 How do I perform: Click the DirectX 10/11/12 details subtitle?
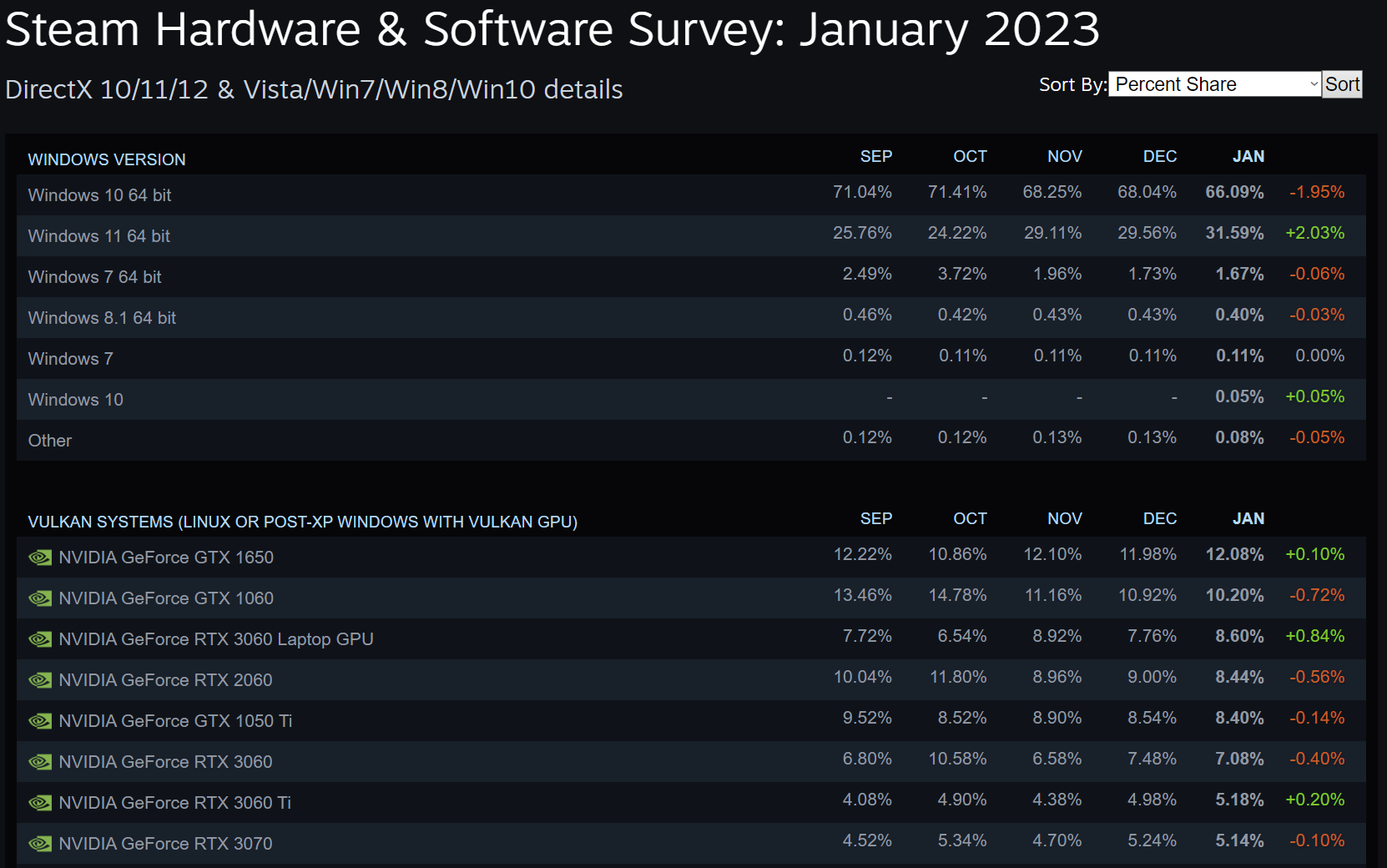coord(314,89)
